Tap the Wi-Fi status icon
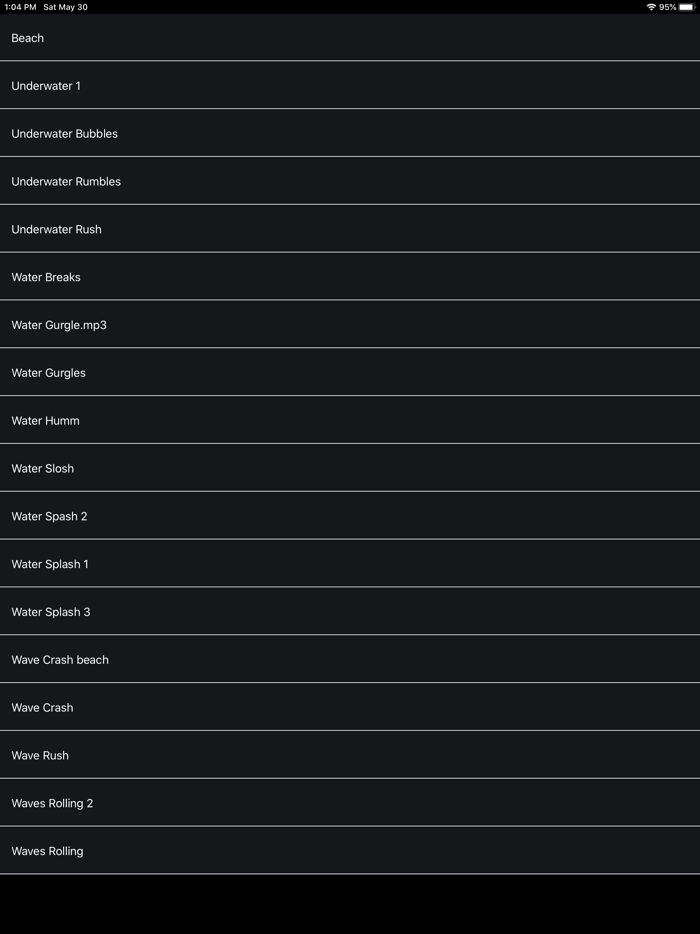The width and height of the screenshot is (700, 934). point(651,7)
